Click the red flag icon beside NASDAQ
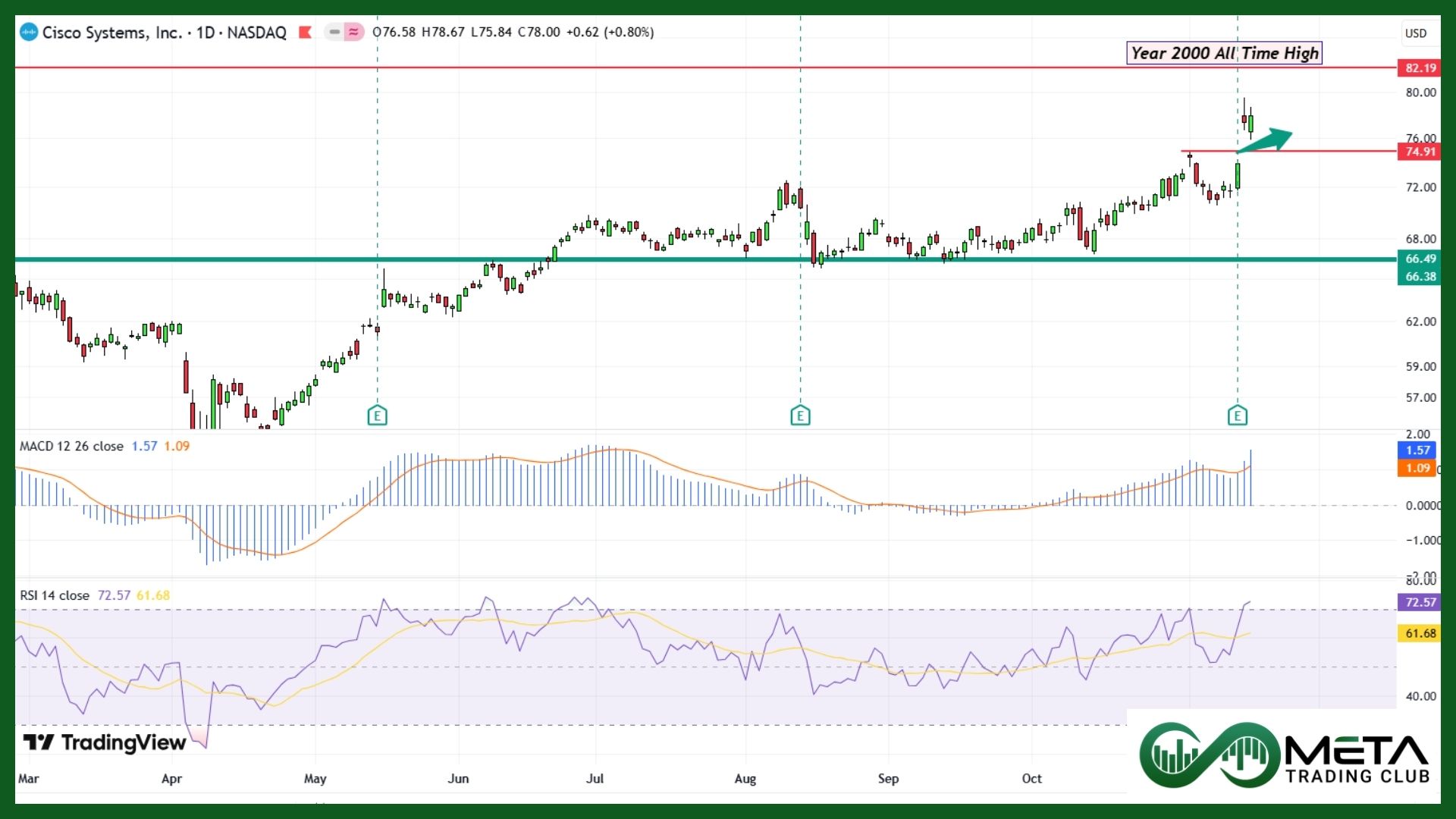 click(305, 33)
